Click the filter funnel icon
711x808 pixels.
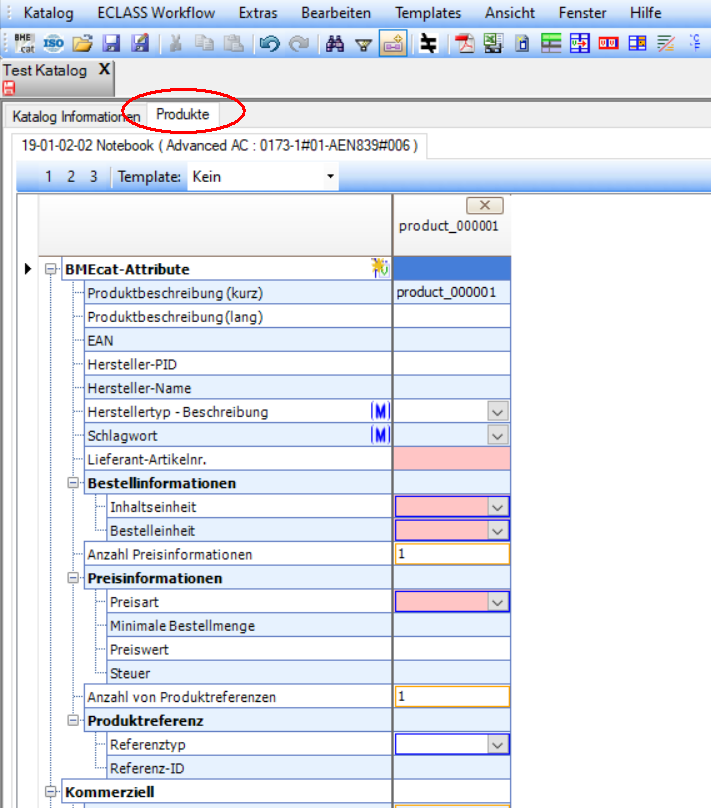point(364,43)
